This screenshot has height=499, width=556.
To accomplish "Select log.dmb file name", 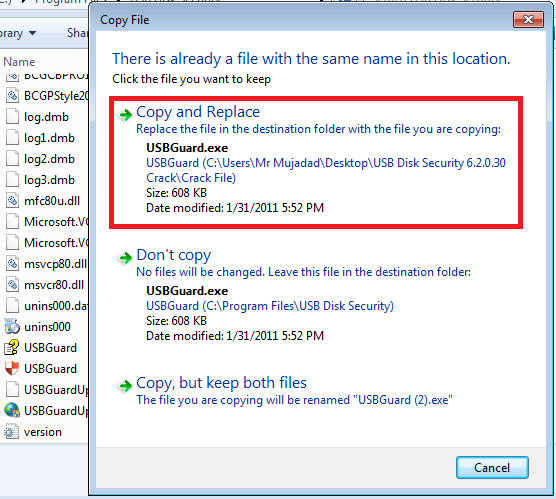I will tap(46, 117).
